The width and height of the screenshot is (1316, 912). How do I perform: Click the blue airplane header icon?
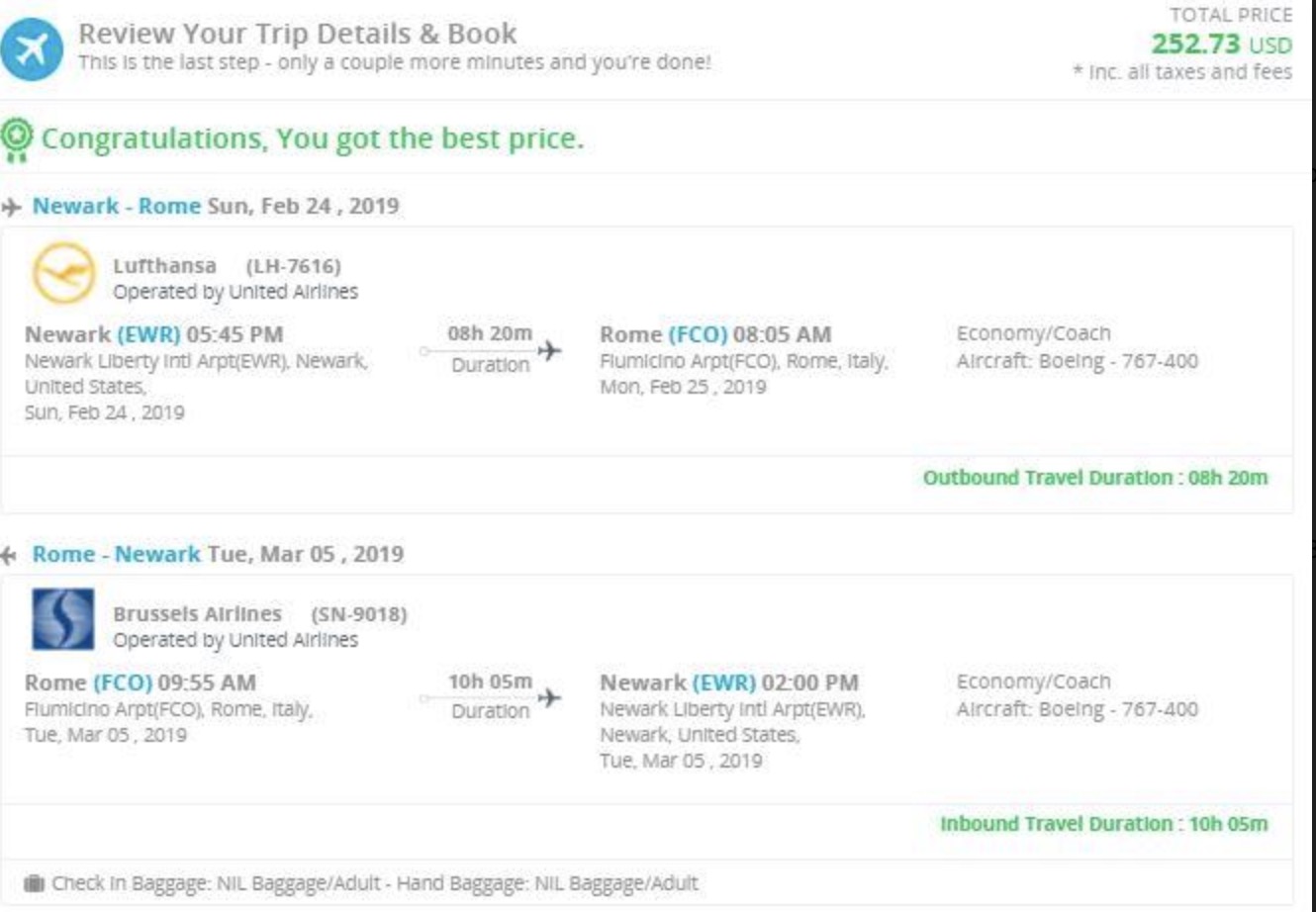[x=32, y=49]
